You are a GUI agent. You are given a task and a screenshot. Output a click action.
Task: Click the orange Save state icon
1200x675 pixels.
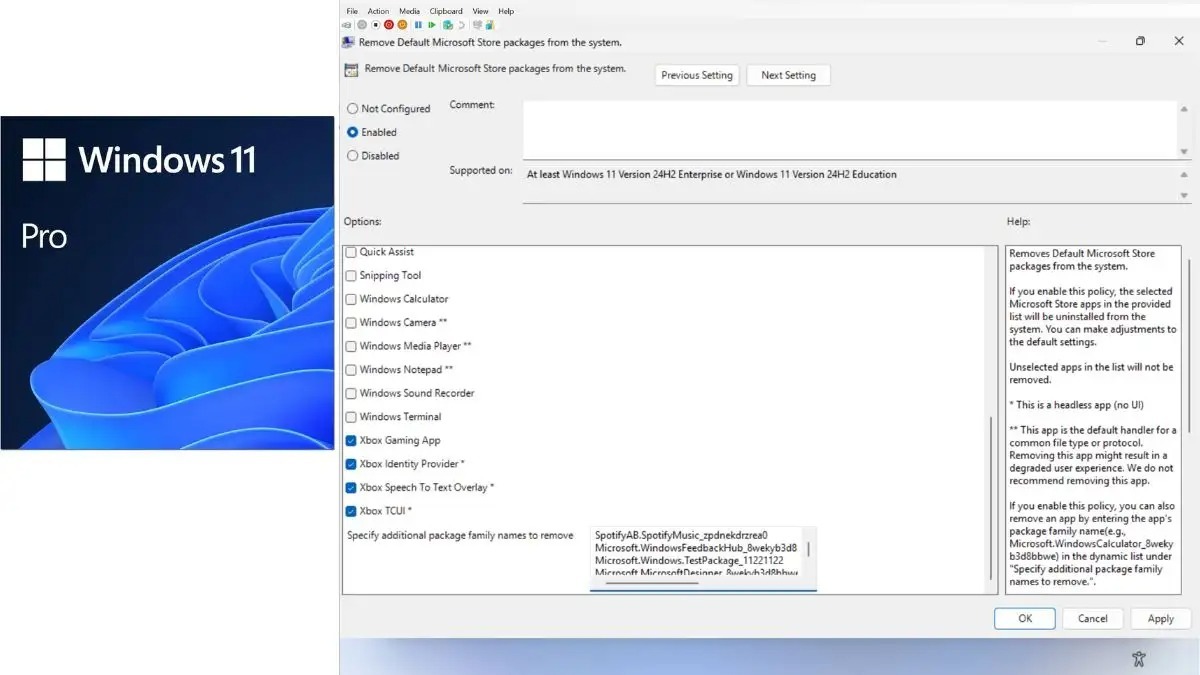click(x=402, y=25)
